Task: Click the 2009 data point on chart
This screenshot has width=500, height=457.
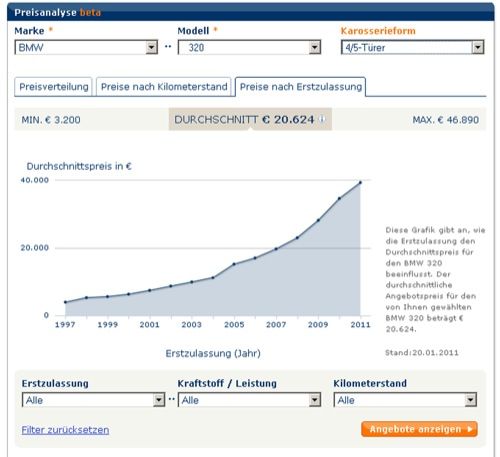Action: click(x=318, y=220)
